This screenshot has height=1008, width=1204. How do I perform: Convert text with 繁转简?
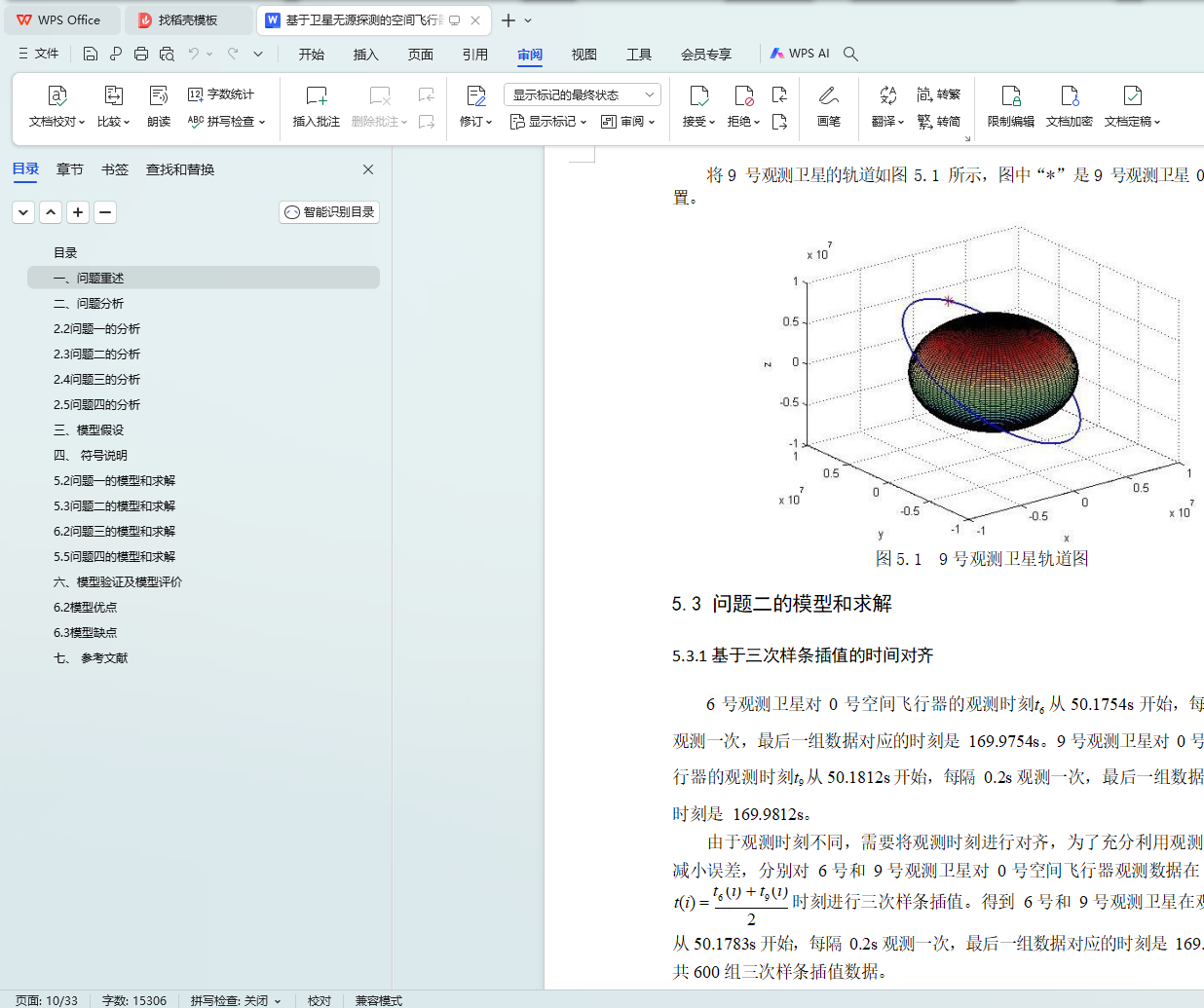[939, 122]
